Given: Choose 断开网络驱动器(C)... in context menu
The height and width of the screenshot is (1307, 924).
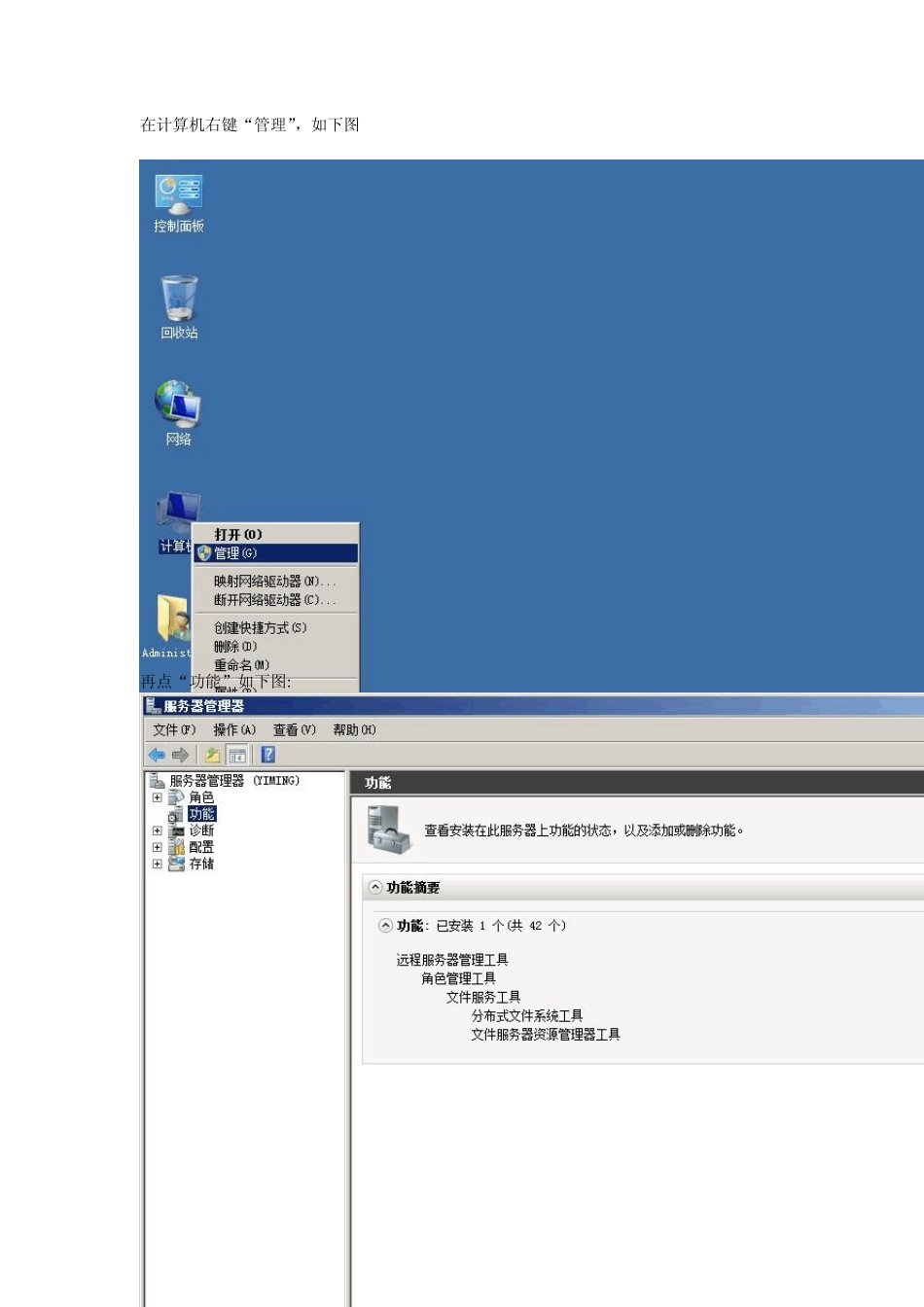Looking at the screenshot, I should coord(276,600).
